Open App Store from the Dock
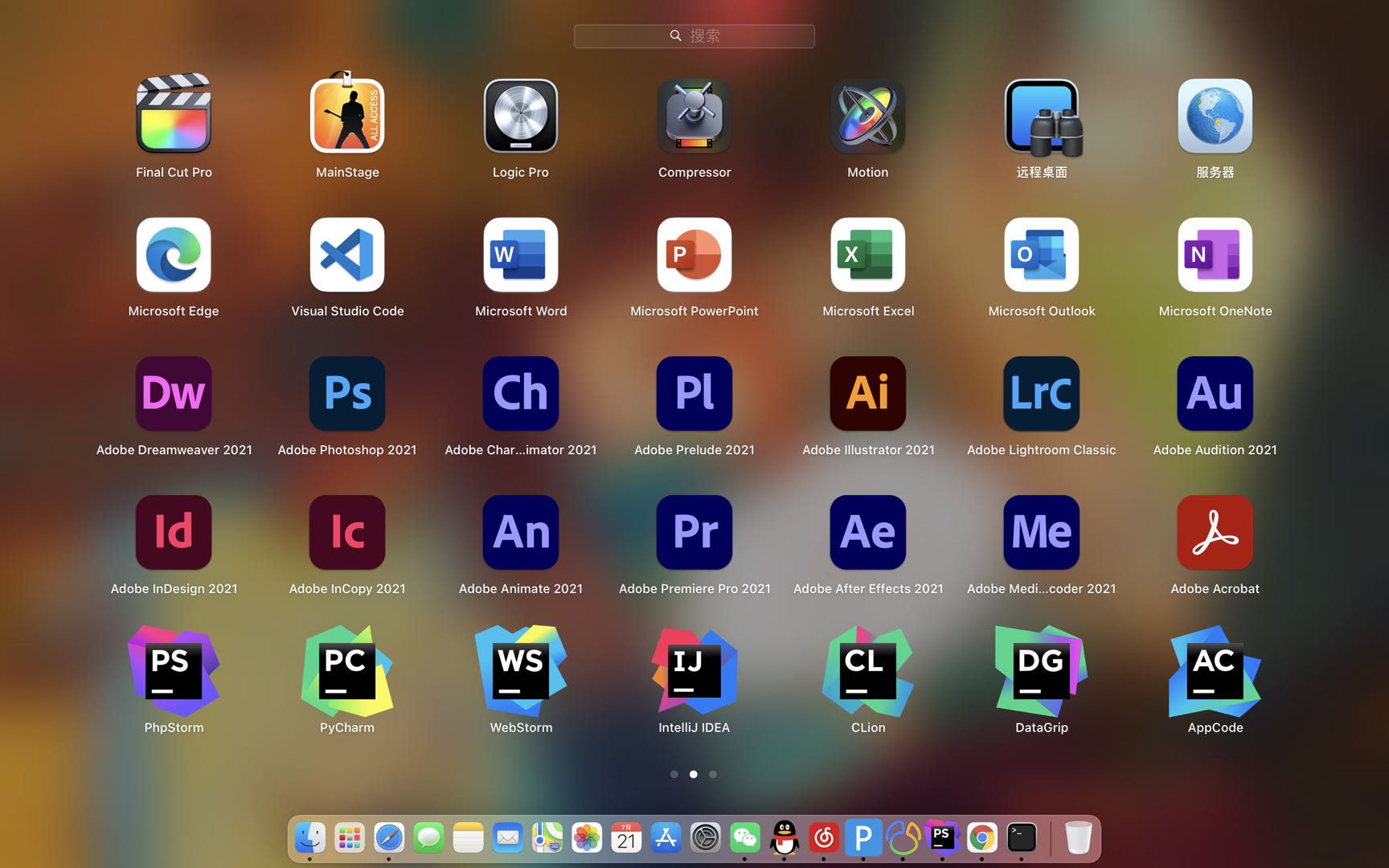 (666, 837)
